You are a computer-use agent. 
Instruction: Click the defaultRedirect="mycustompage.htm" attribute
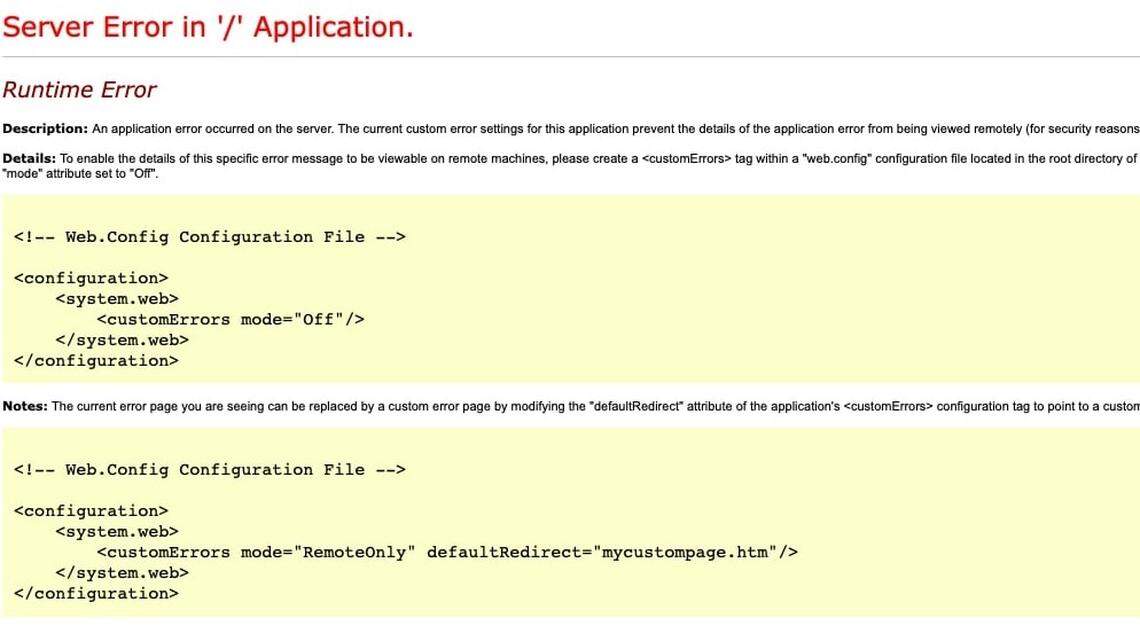(x=602, y=552)
